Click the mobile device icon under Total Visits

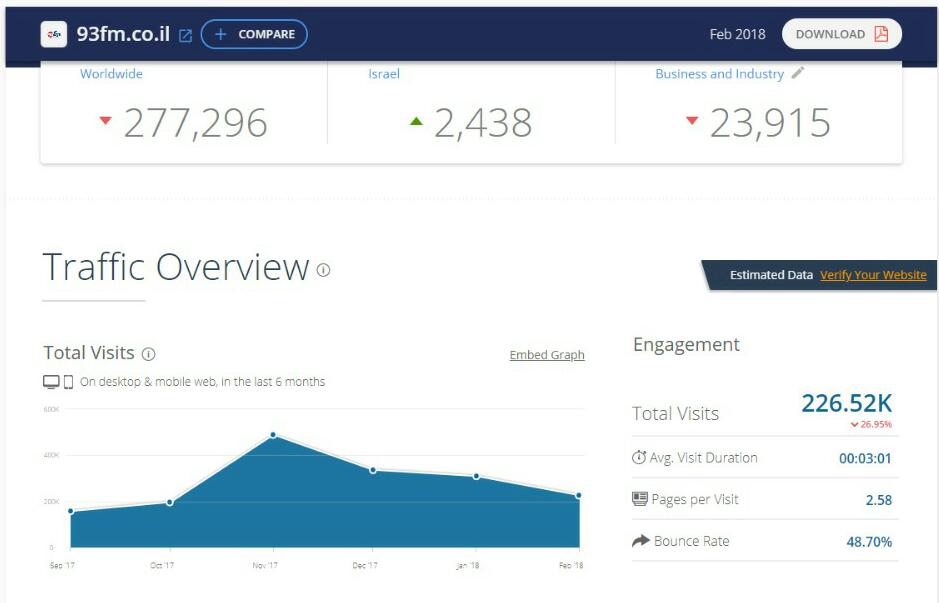pyautogui.click(x=68, y=382)
